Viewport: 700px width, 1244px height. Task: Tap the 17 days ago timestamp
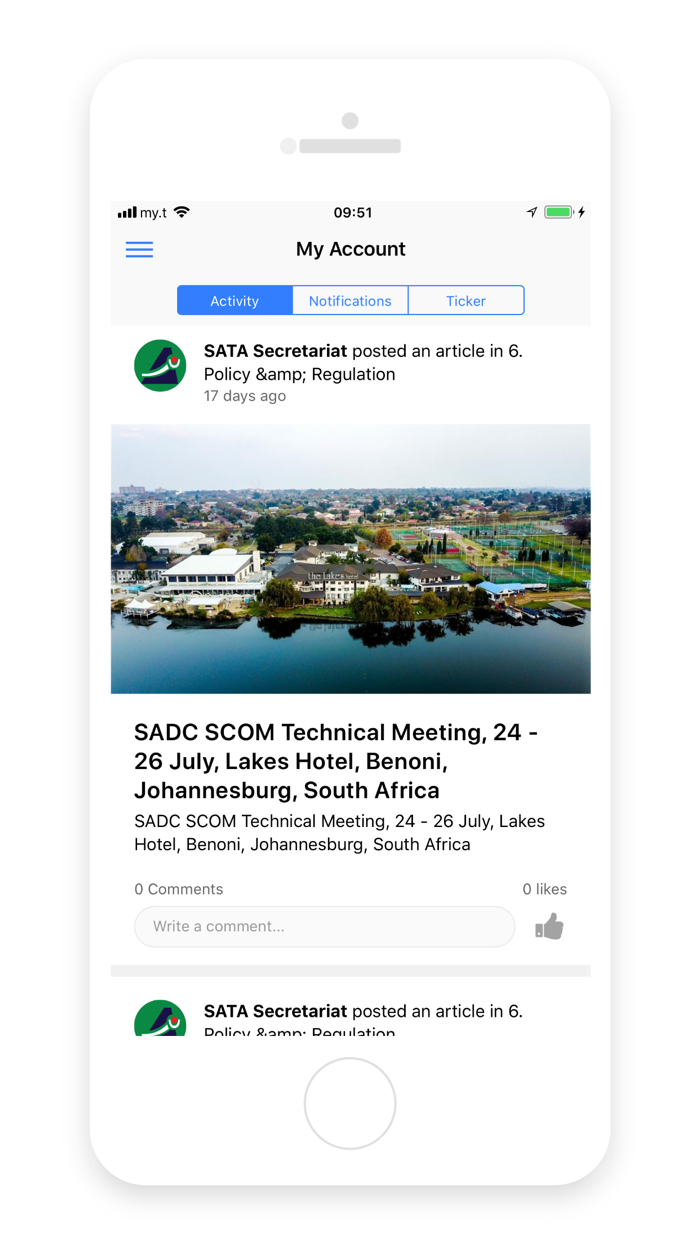pyautogui.click(x=245, y=396)
